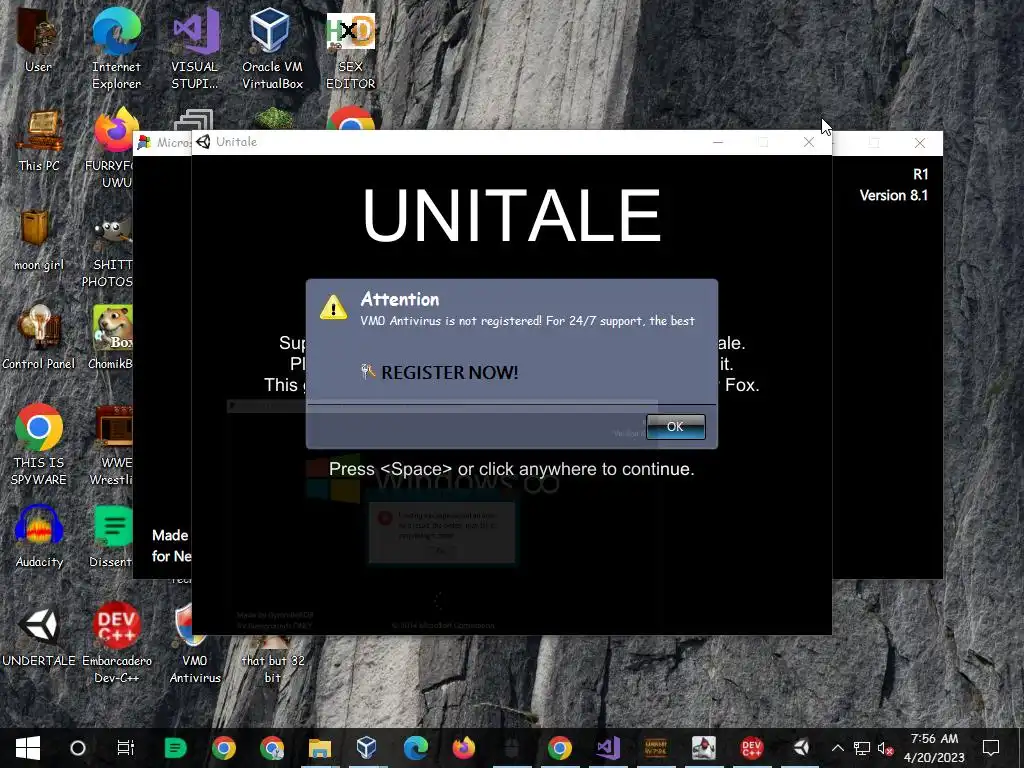1024x768 pixels.
Task: Open Task View from the taskbar
Action: pyautogui.click(x=125, y=748)
